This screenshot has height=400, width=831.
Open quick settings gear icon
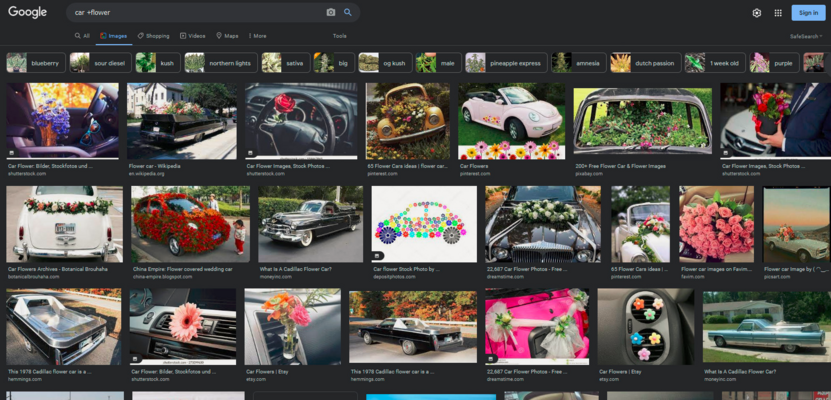[757, 13]
